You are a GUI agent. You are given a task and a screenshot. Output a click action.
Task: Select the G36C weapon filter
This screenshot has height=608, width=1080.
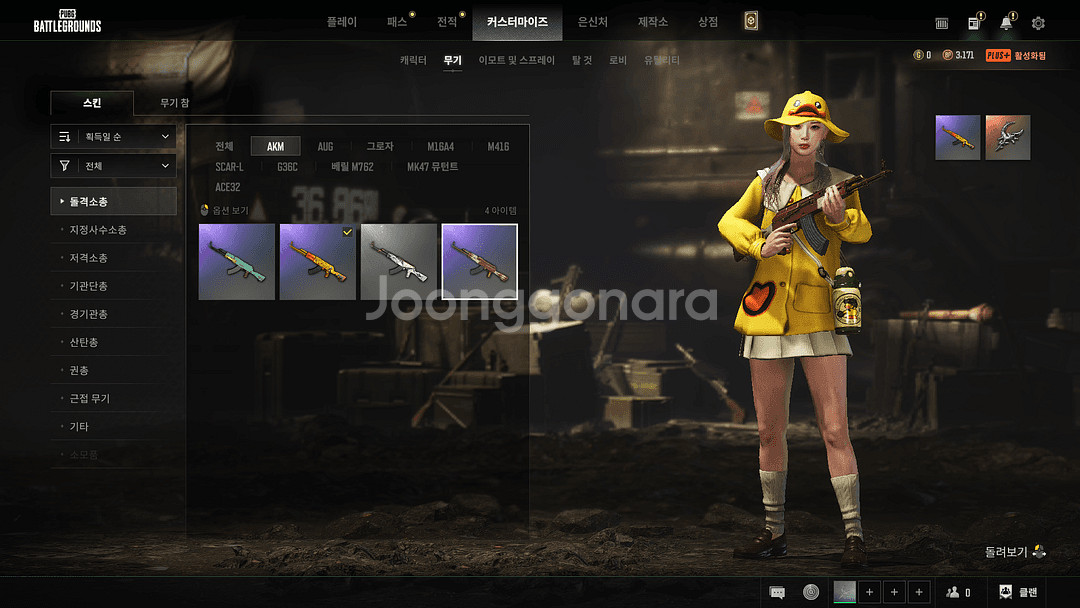[x=287, y=167]
